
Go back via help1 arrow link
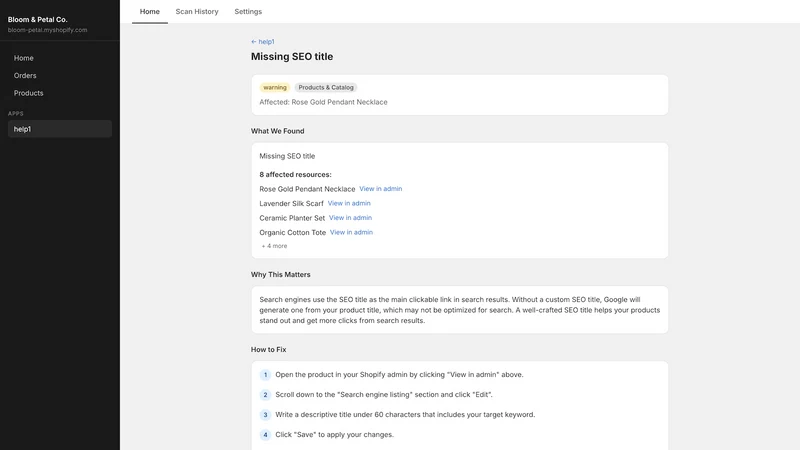[263, 42]
